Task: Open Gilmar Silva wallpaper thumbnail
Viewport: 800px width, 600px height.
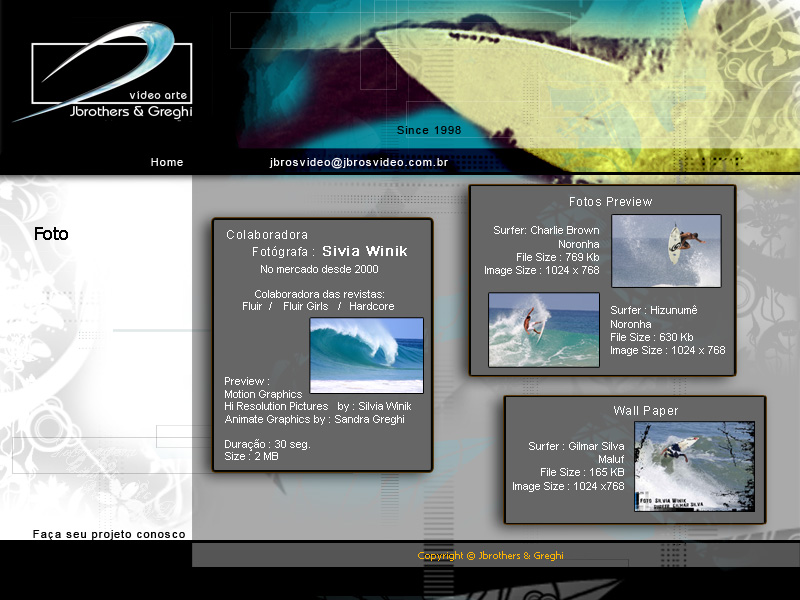Action: click(694, 466)
